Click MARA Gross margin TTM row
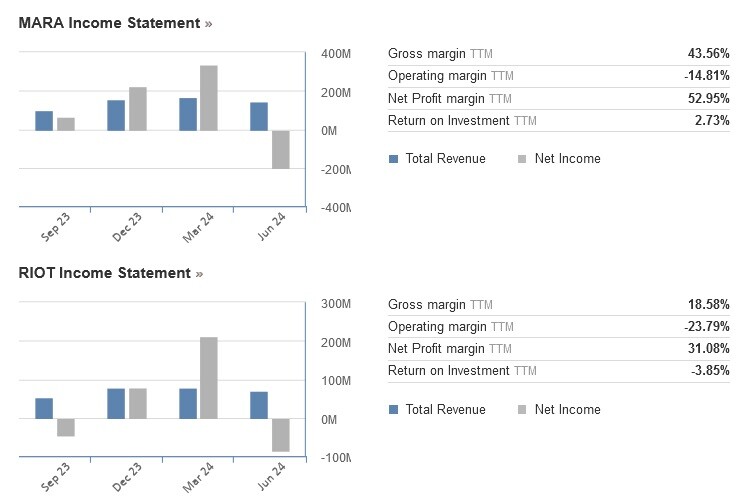 click(x=559, y=54)
